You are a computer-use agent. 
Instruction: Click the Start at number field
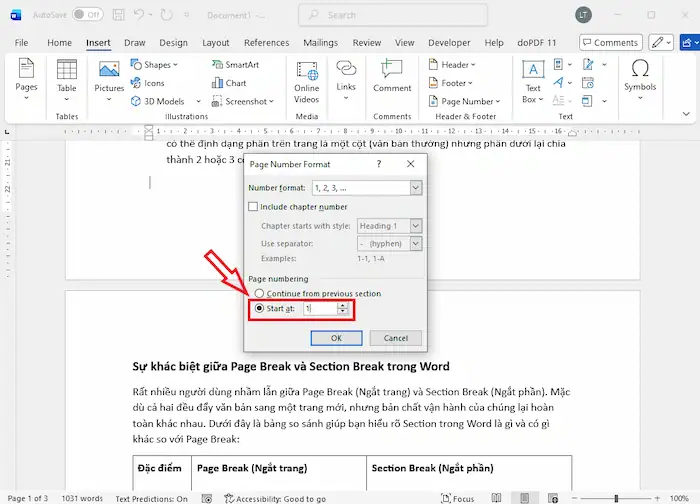320,309
